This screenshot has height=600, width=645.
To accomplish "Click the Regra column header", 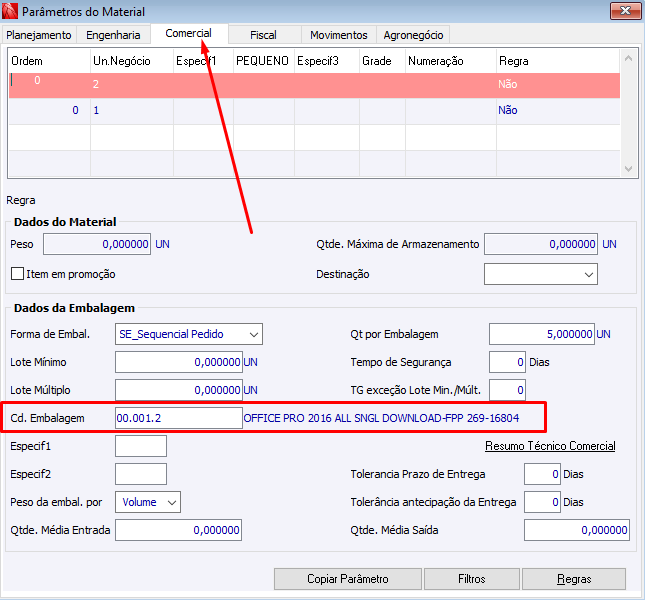I will point(558,61).
